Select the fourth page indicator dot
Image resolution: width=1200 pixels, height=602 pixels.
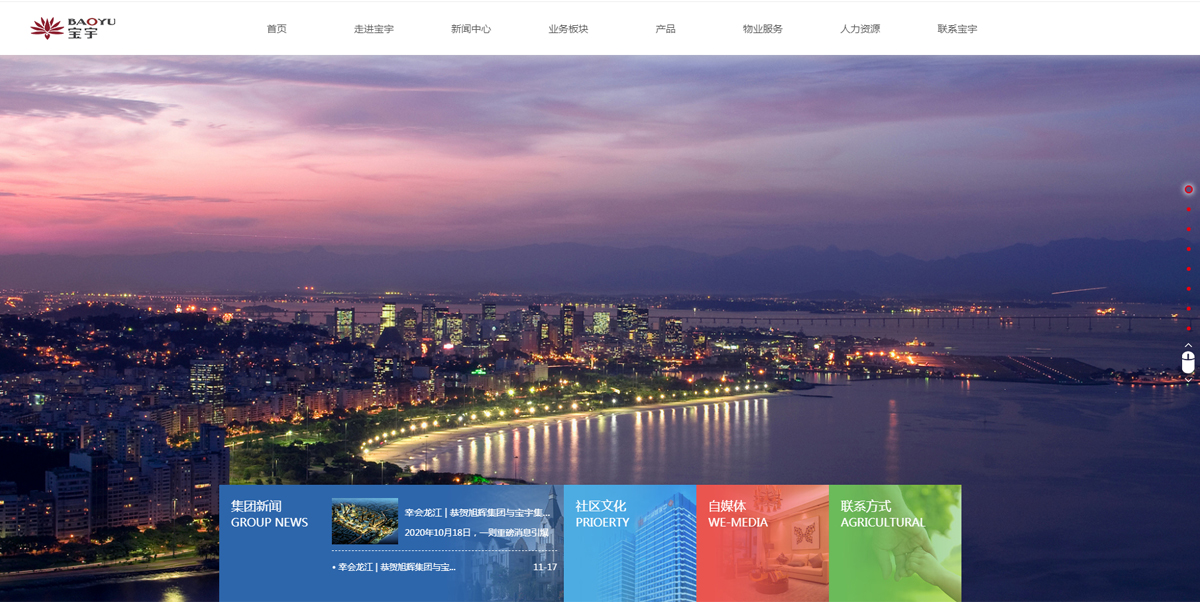pos(1188,249)
